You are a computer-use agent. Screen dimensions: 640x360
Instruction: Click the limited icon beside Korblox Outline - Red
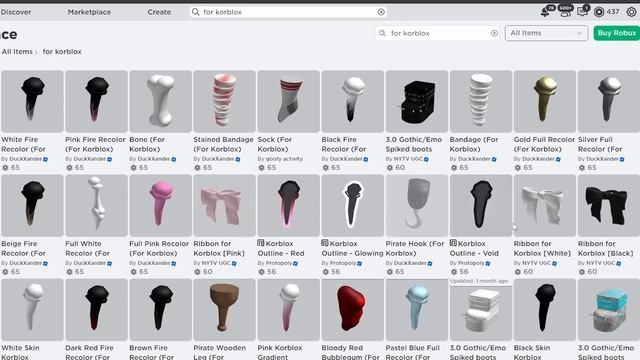[261, 243]
